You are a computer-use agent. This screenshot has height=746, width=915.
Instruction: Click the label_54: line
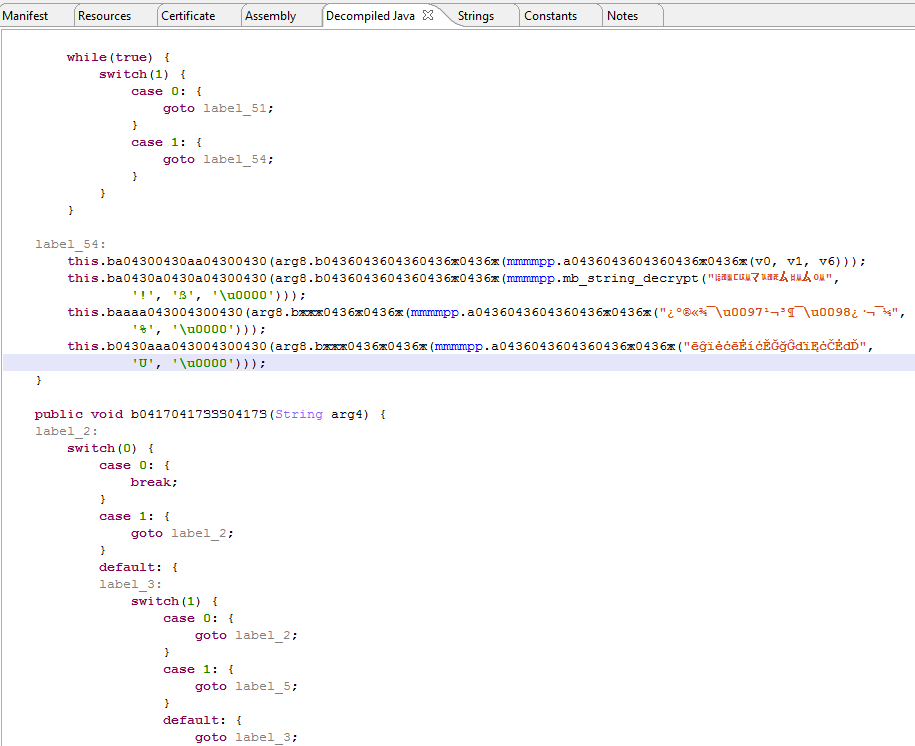(71, 244)
